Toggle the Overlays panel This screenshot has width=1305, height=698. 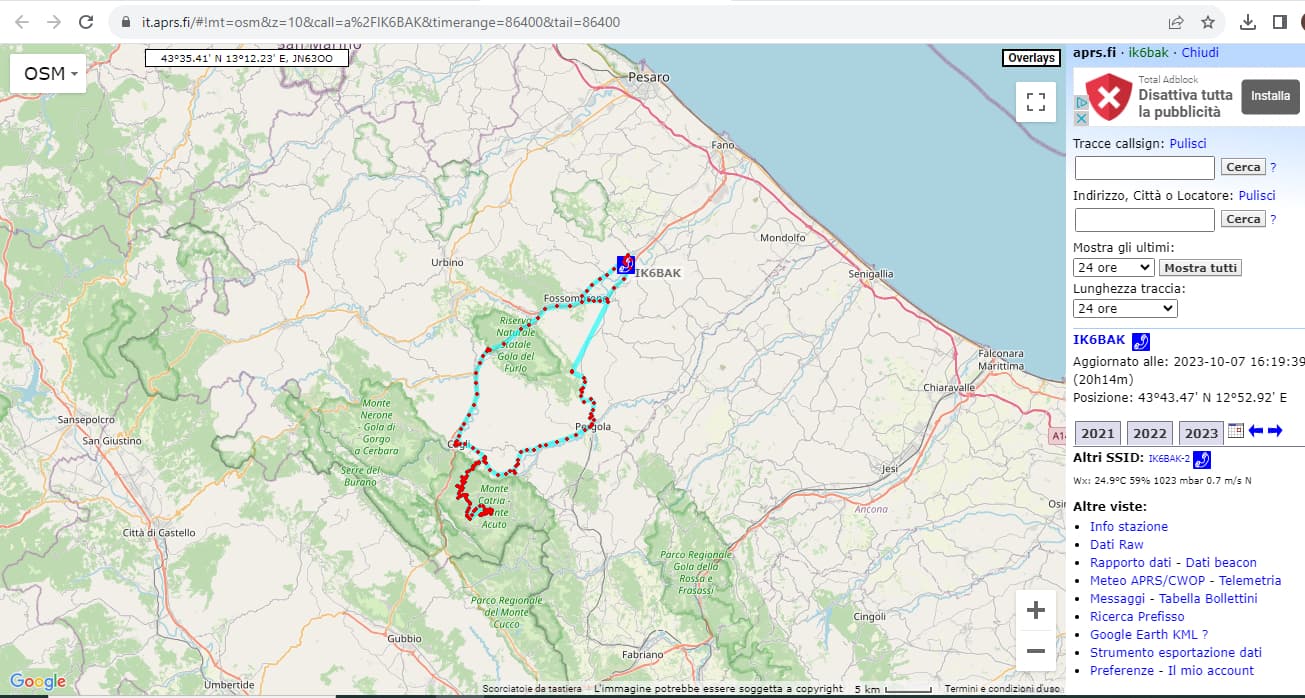click(1031, 58)
